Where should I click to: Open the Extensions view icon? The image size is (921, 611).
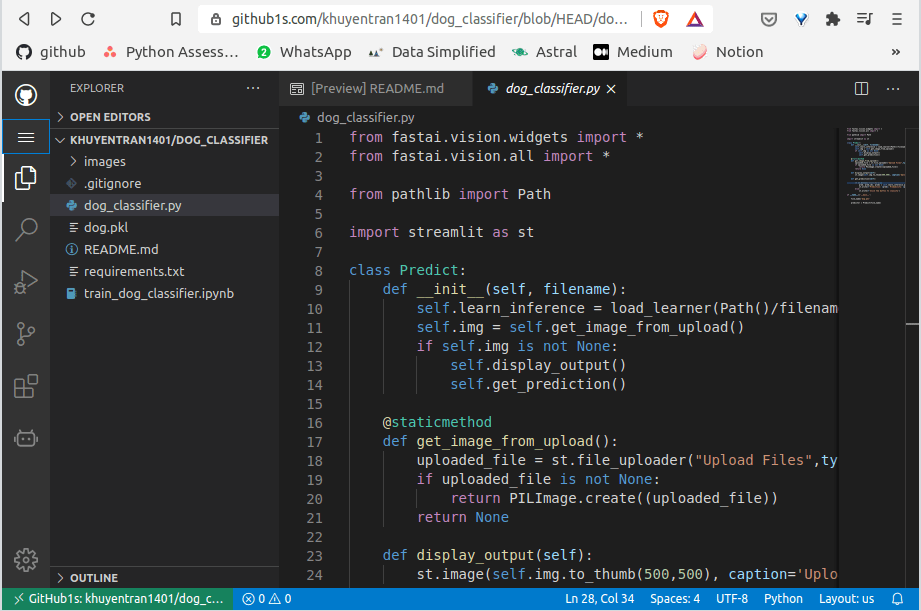[26, 386]
